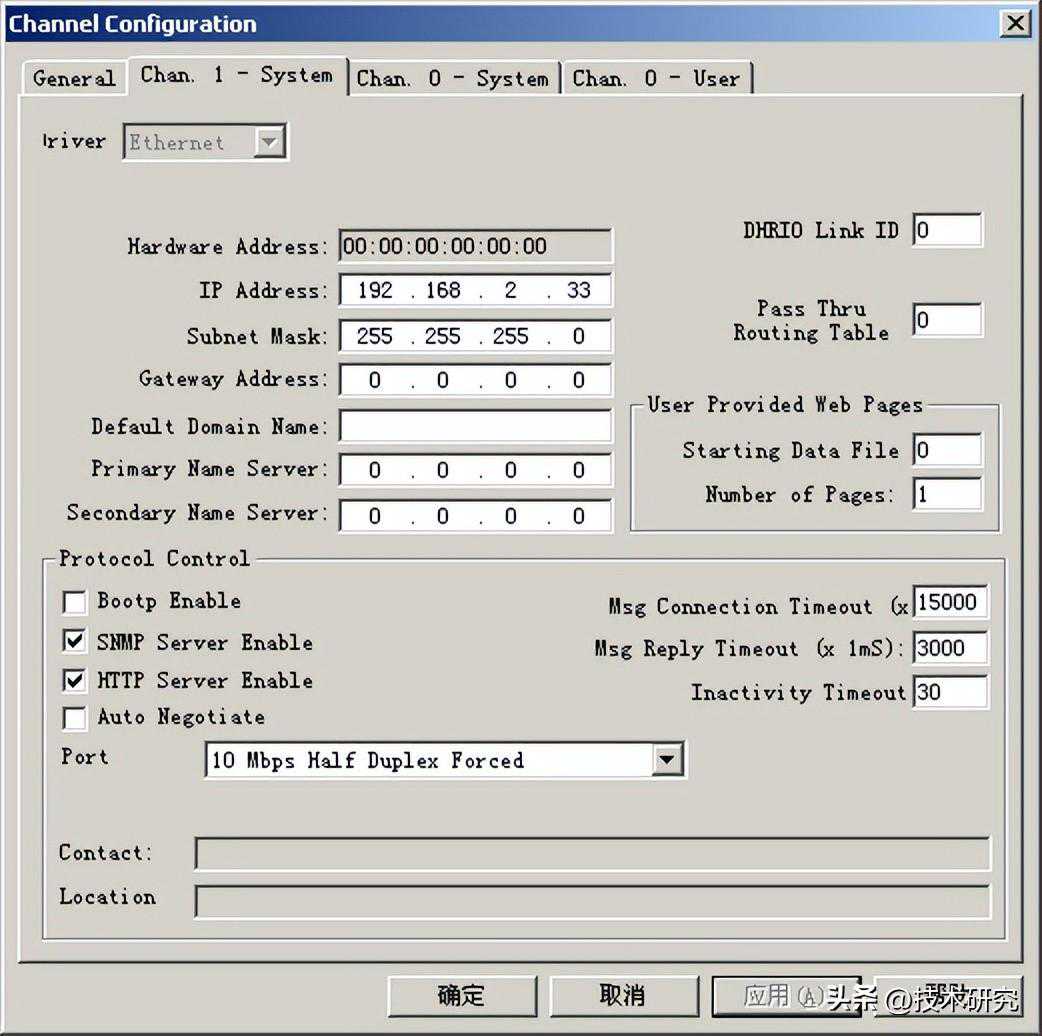Enable the Bootp Enable checkbox
Image resolution: width=1042 pixels, height=1036 pixels.
(75, 602)
